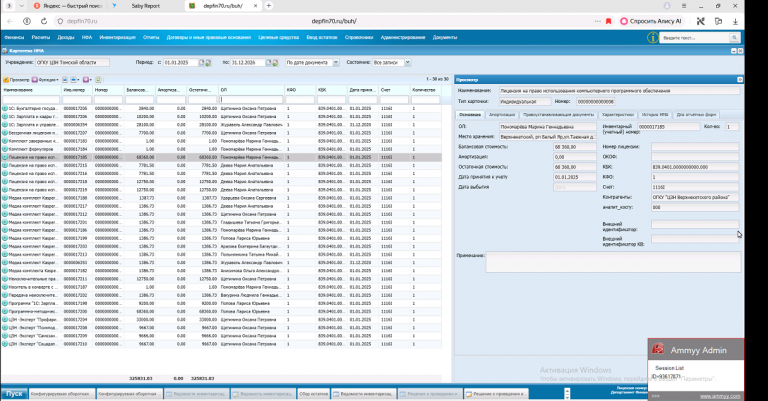Close the Просмотр panel with top-right icon

(740, 79)
